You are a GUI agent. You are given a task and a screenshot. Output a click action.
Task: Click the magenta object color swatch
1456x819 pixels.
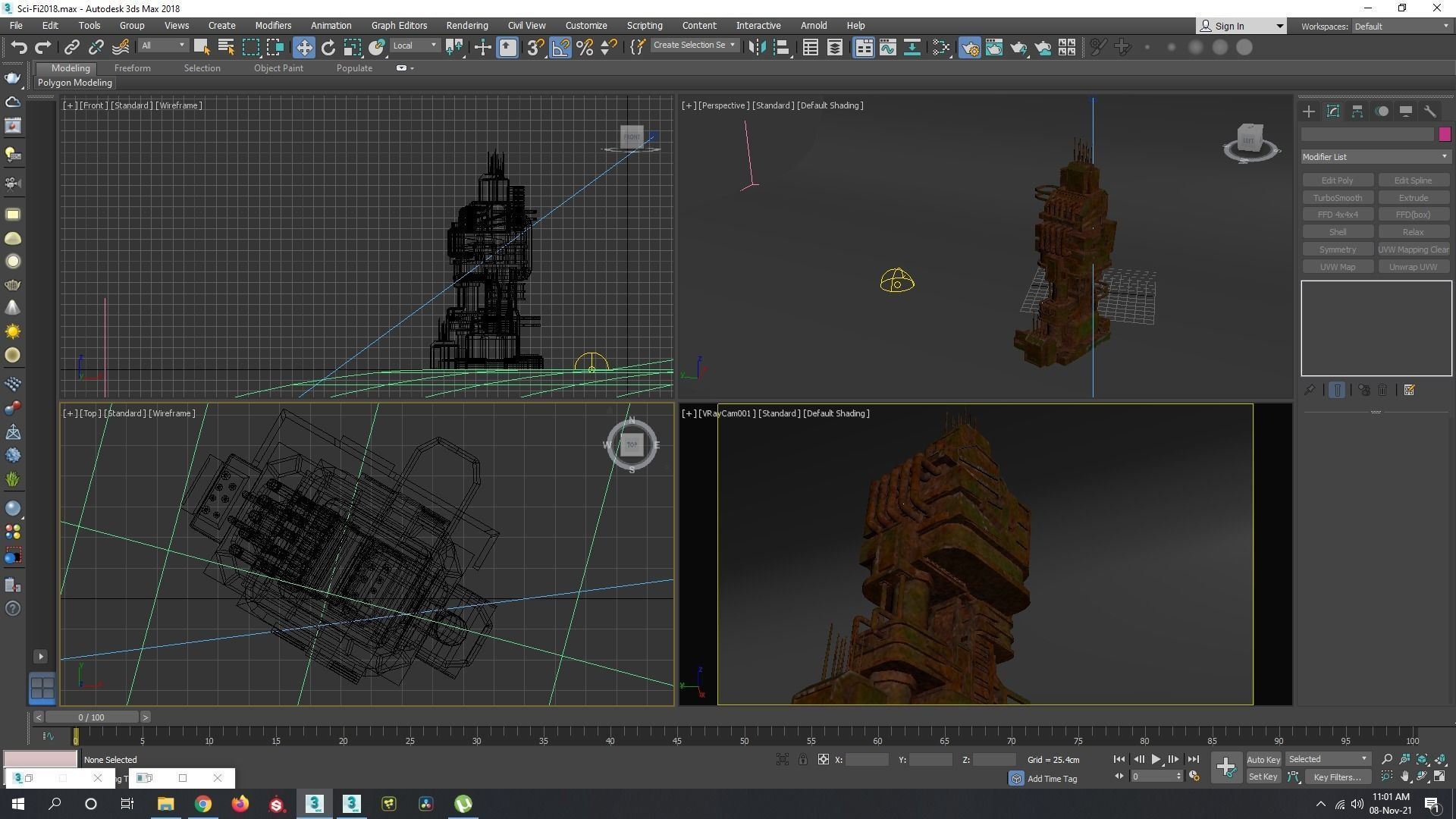click(x=1444, y=134)
